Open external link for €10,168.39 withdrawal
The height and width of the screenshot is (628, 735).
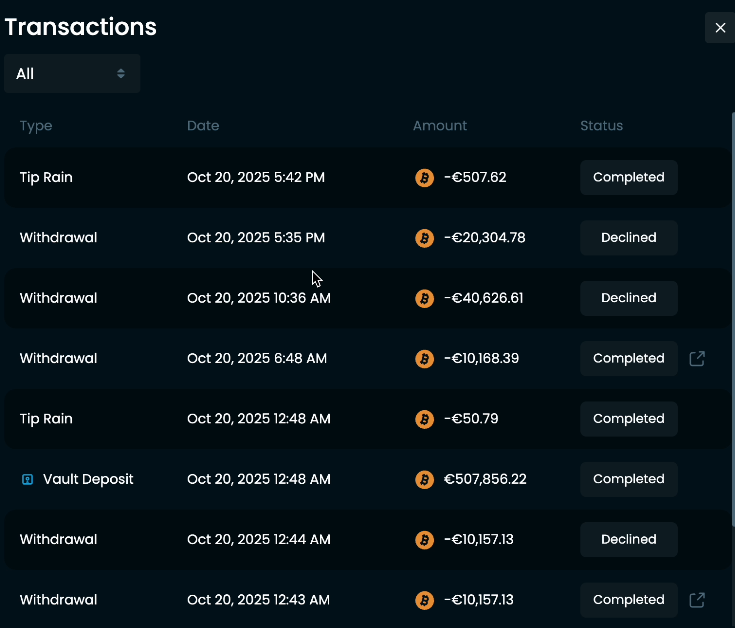[x=697, y=358]
